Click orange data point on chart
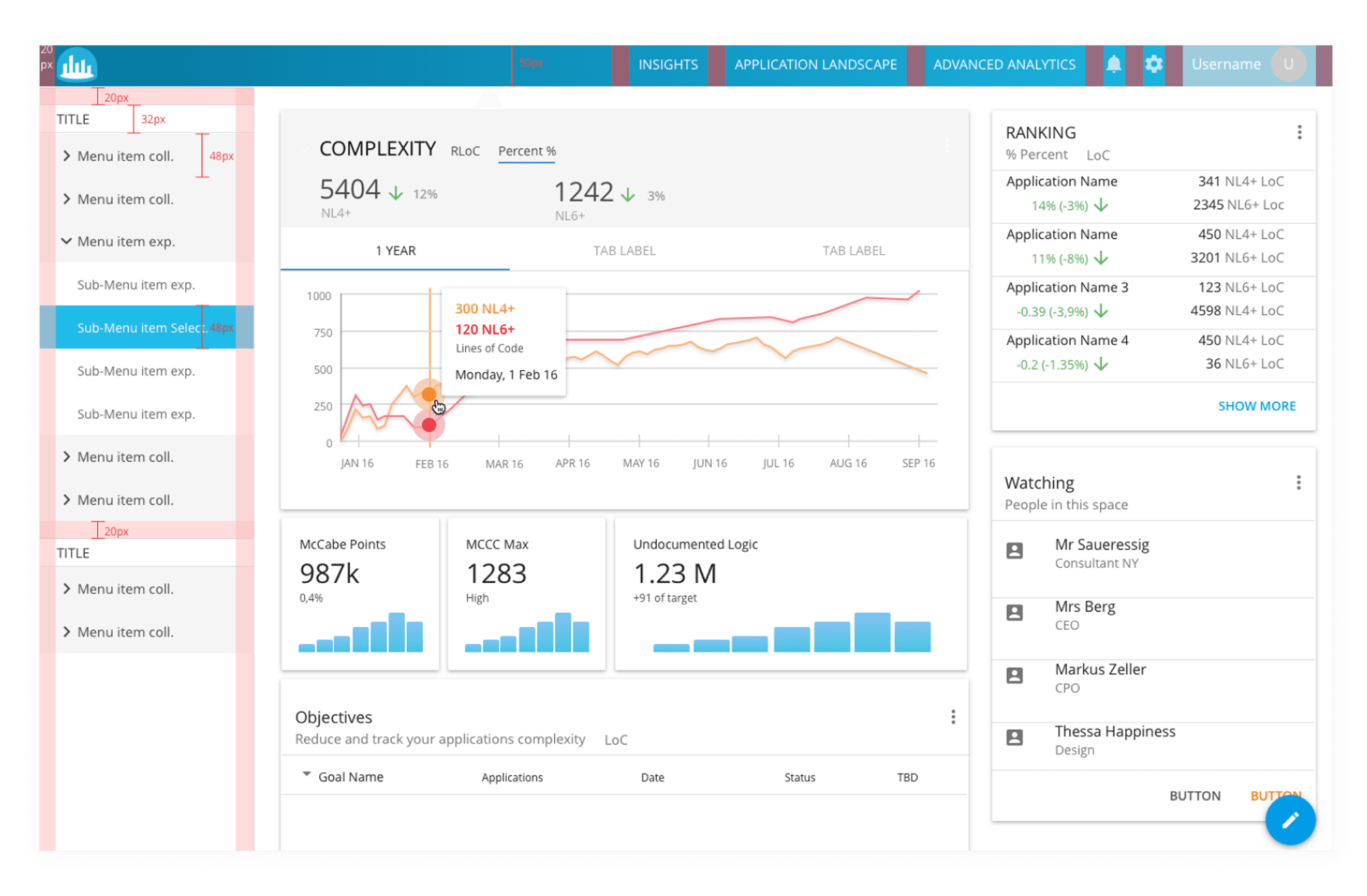 [429, 394]
